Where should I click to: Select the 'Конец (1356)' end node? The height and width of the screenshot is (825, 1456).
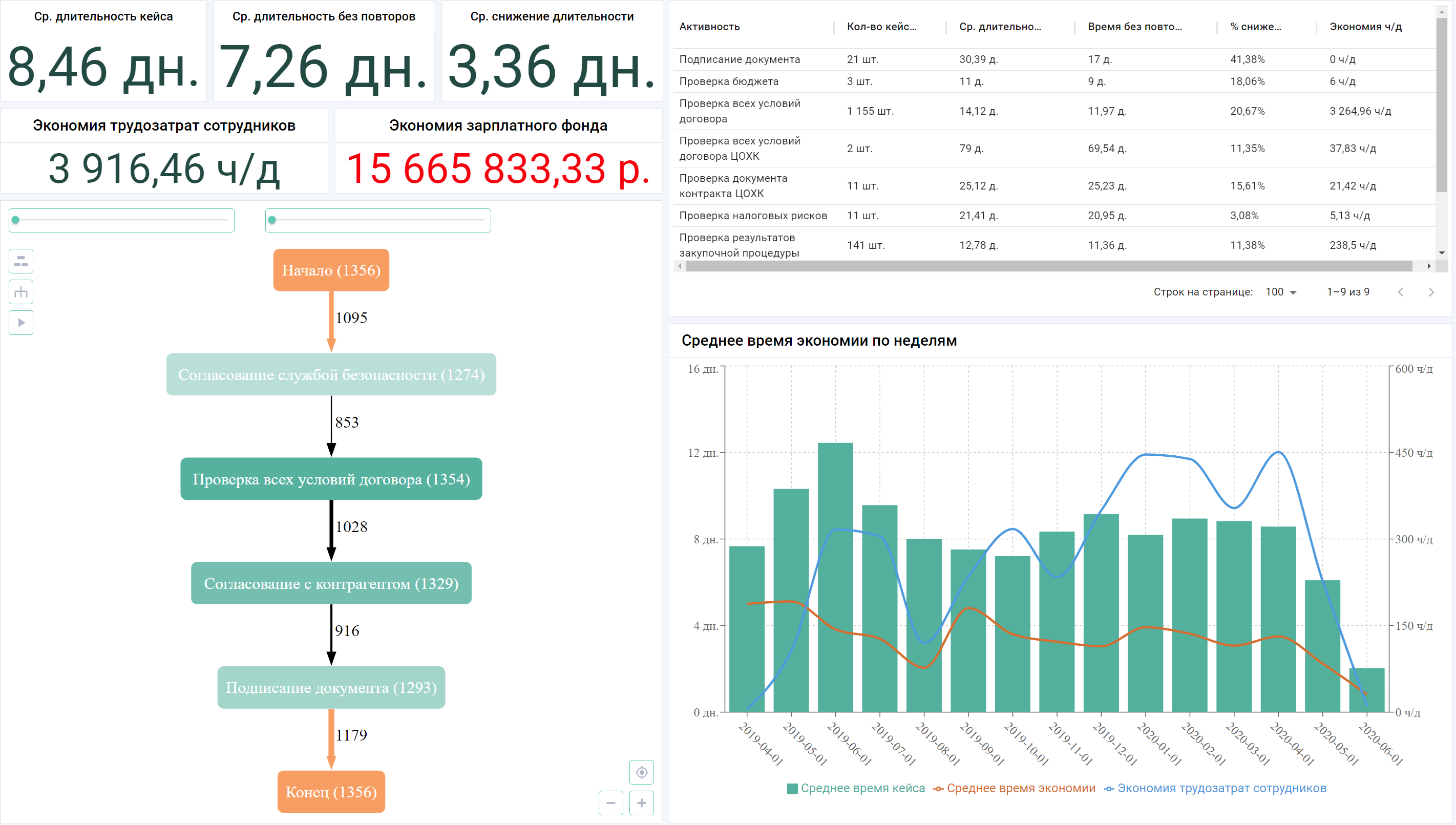pyautogui.click(x=331, y=792)
